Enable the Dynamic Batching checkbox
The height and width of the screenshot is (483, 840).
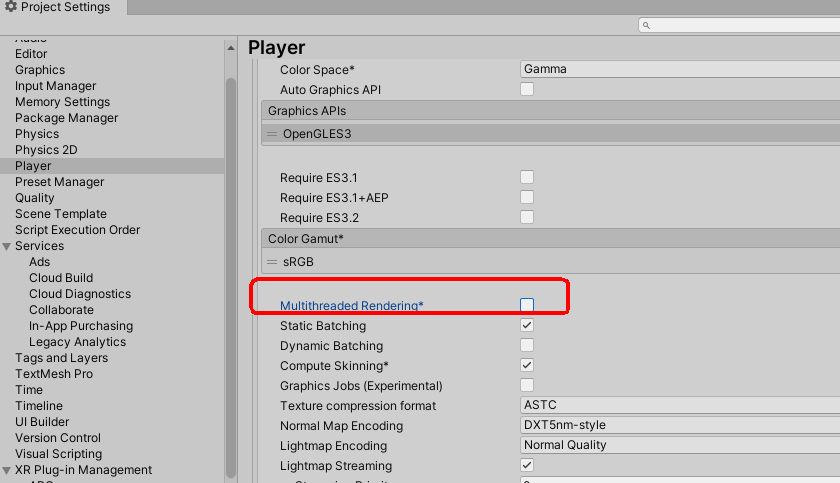527,345
